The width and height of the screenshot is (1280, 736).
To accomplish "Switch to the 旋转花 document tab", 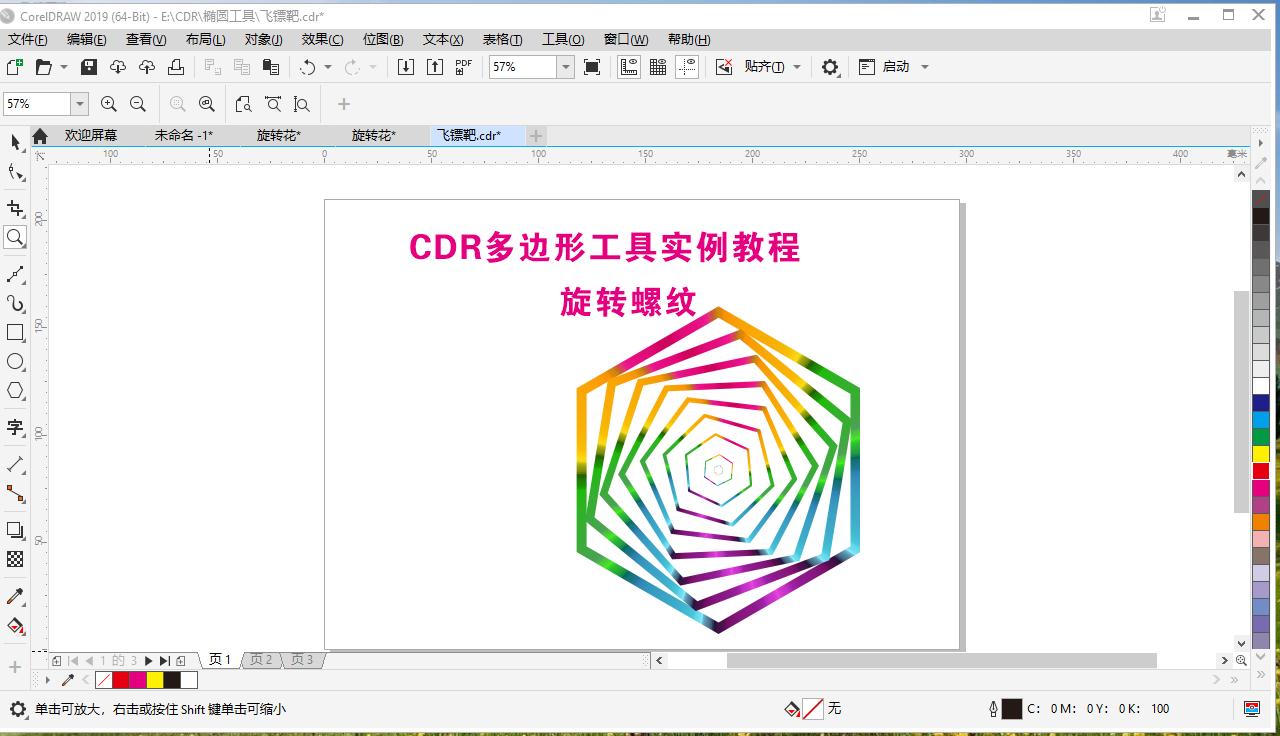I will [x=276, y=135].
